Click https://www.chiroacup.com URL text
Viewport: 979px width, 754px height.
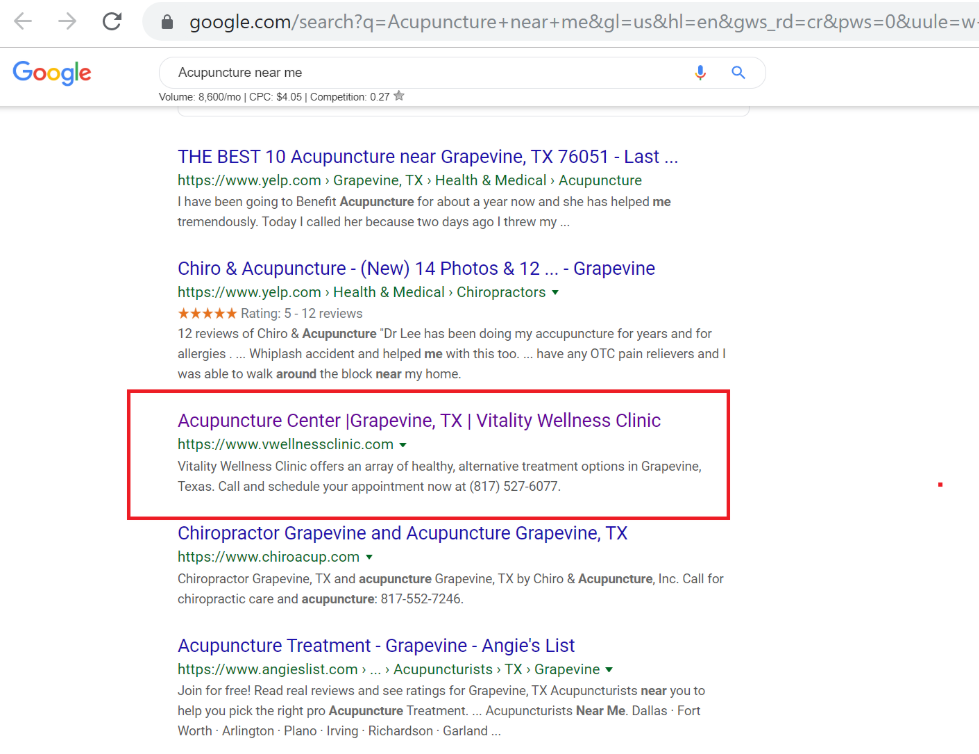point(268,557)
